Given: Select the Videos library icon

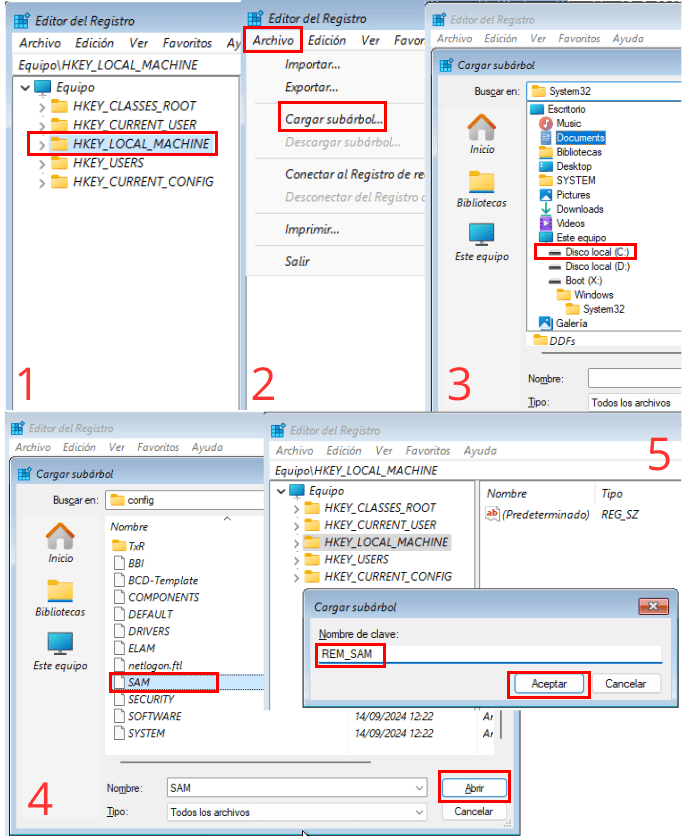Looking at the screenshot, I should [546, 223].
